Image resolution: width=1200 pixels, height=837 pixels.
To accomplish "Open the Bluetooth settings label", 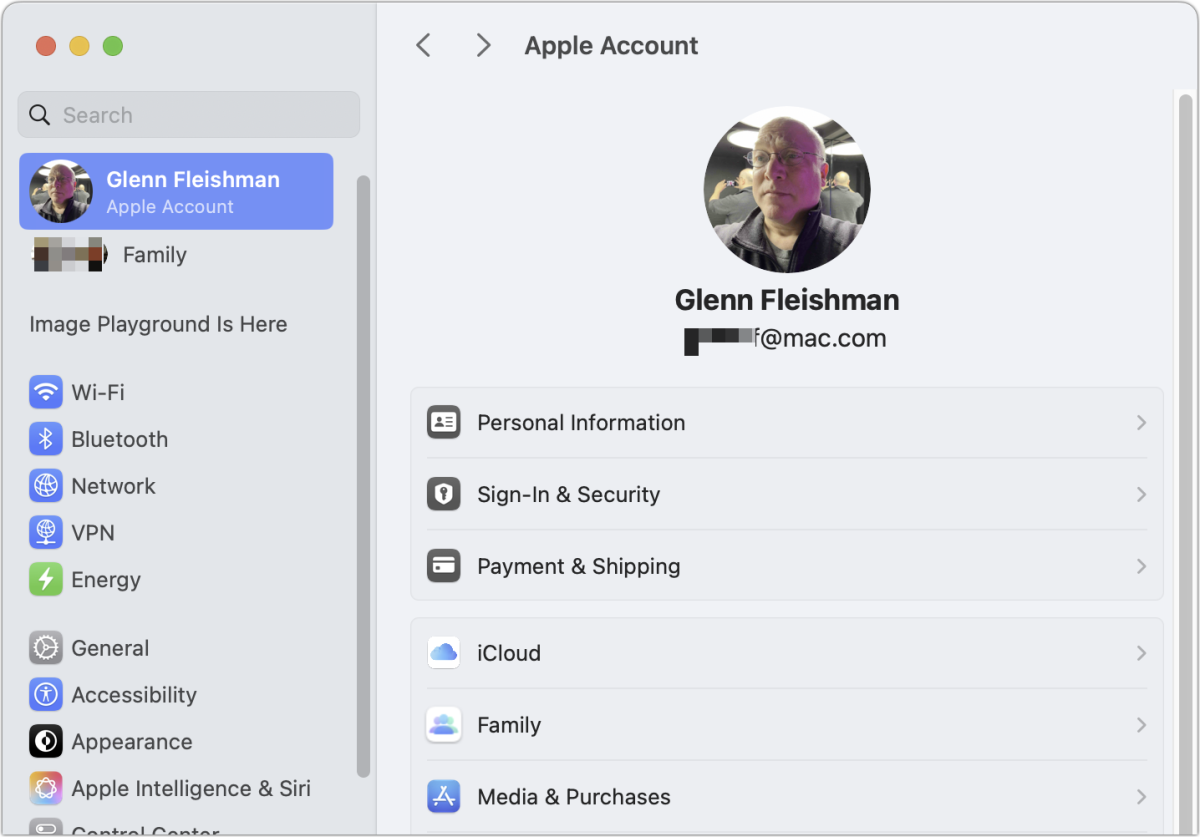I will click(119, 439).
